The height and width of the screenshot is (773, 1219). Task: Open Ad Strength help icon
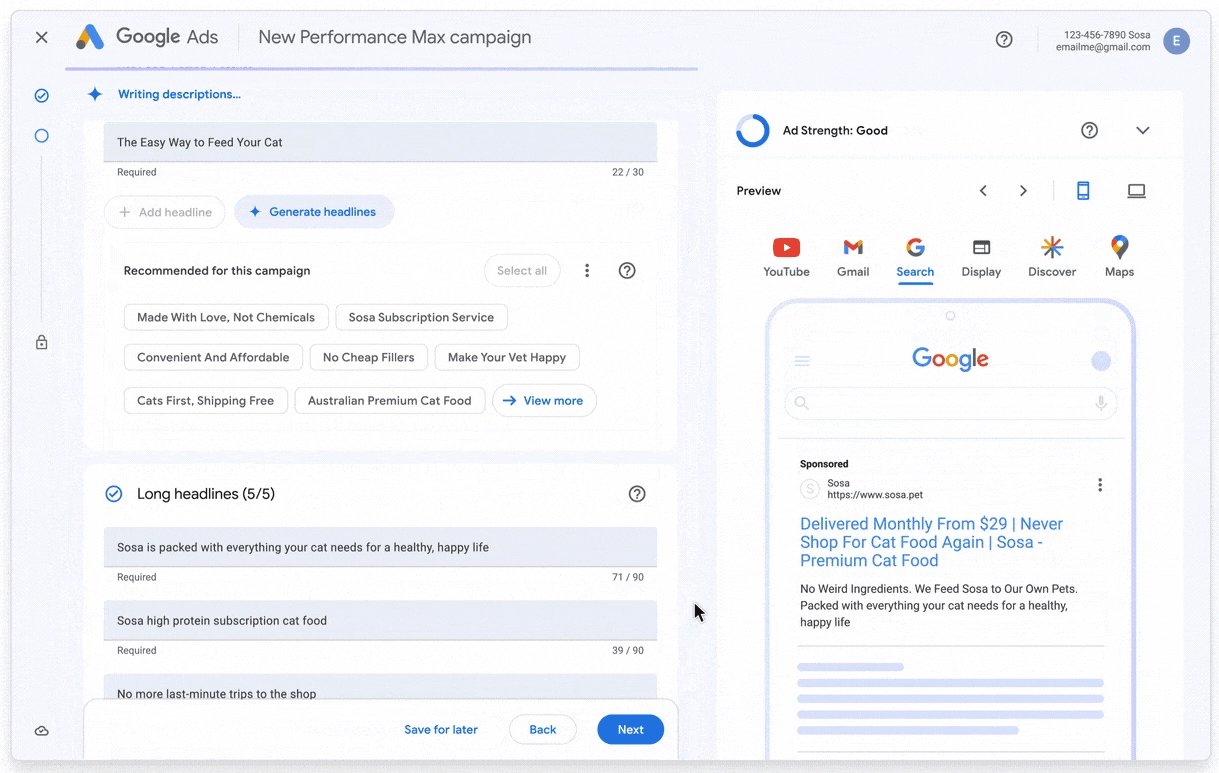(1090, 130)
